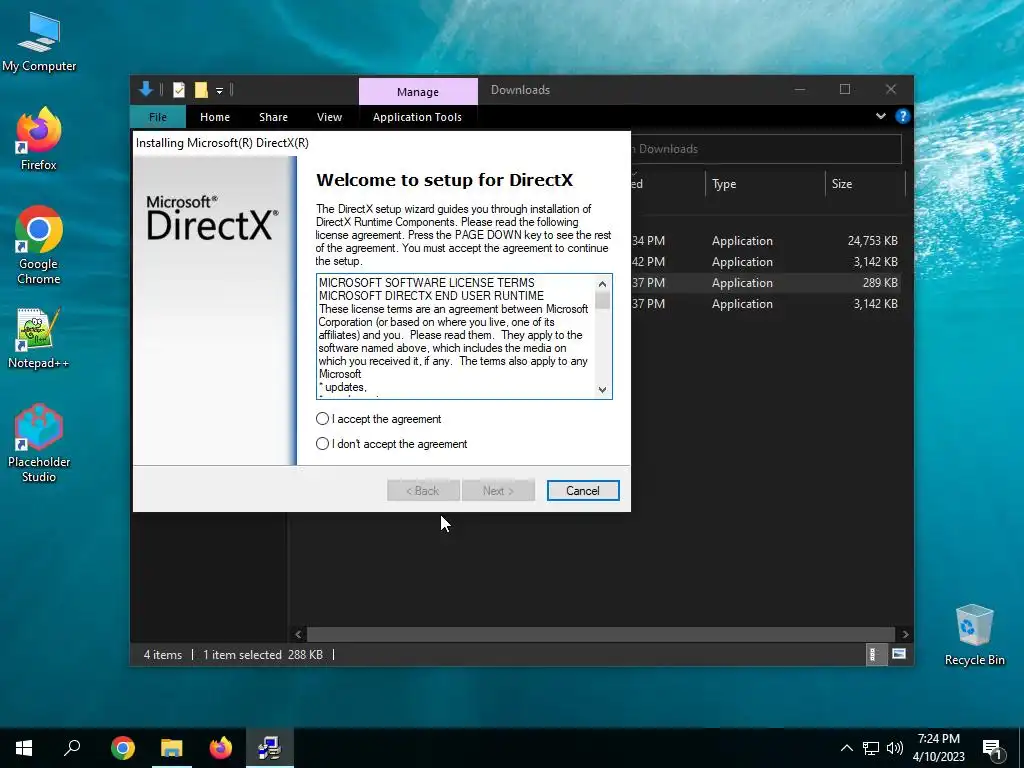Open Application Tools ribbon tab
Image resolution: width=1024 pixels, height=768 pixels.
[417, 117]
